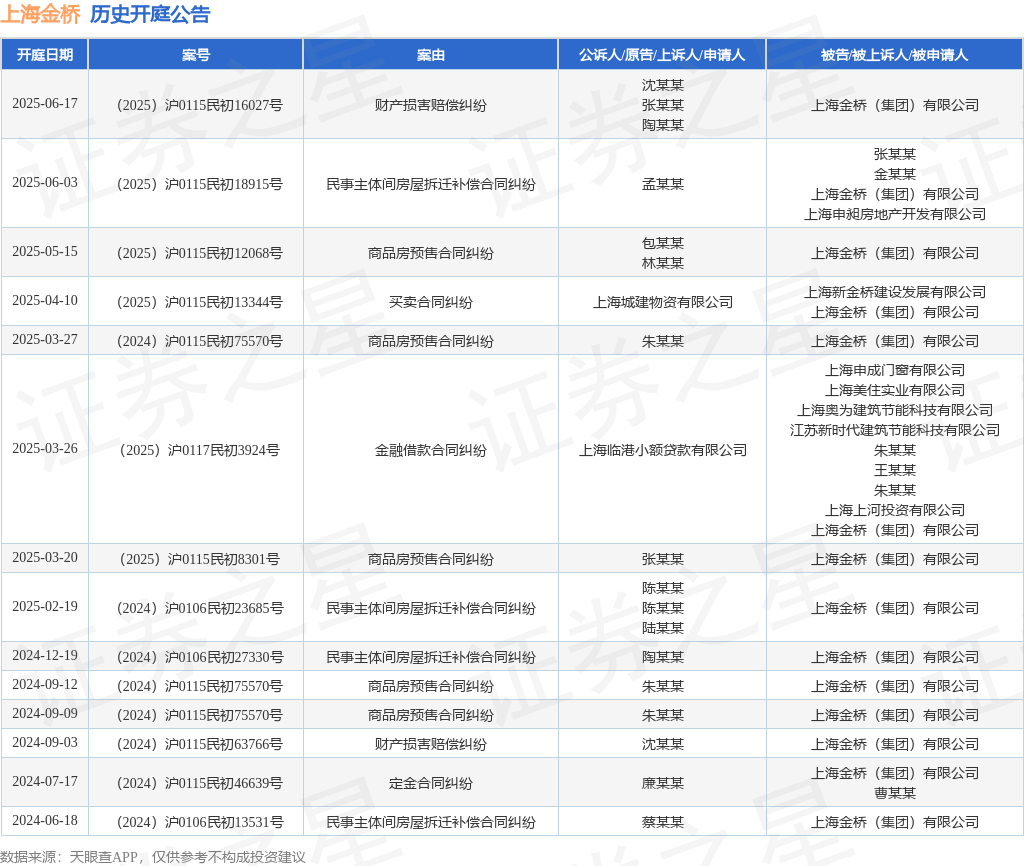Click defendant 曹某某

(x=895, y=793)
